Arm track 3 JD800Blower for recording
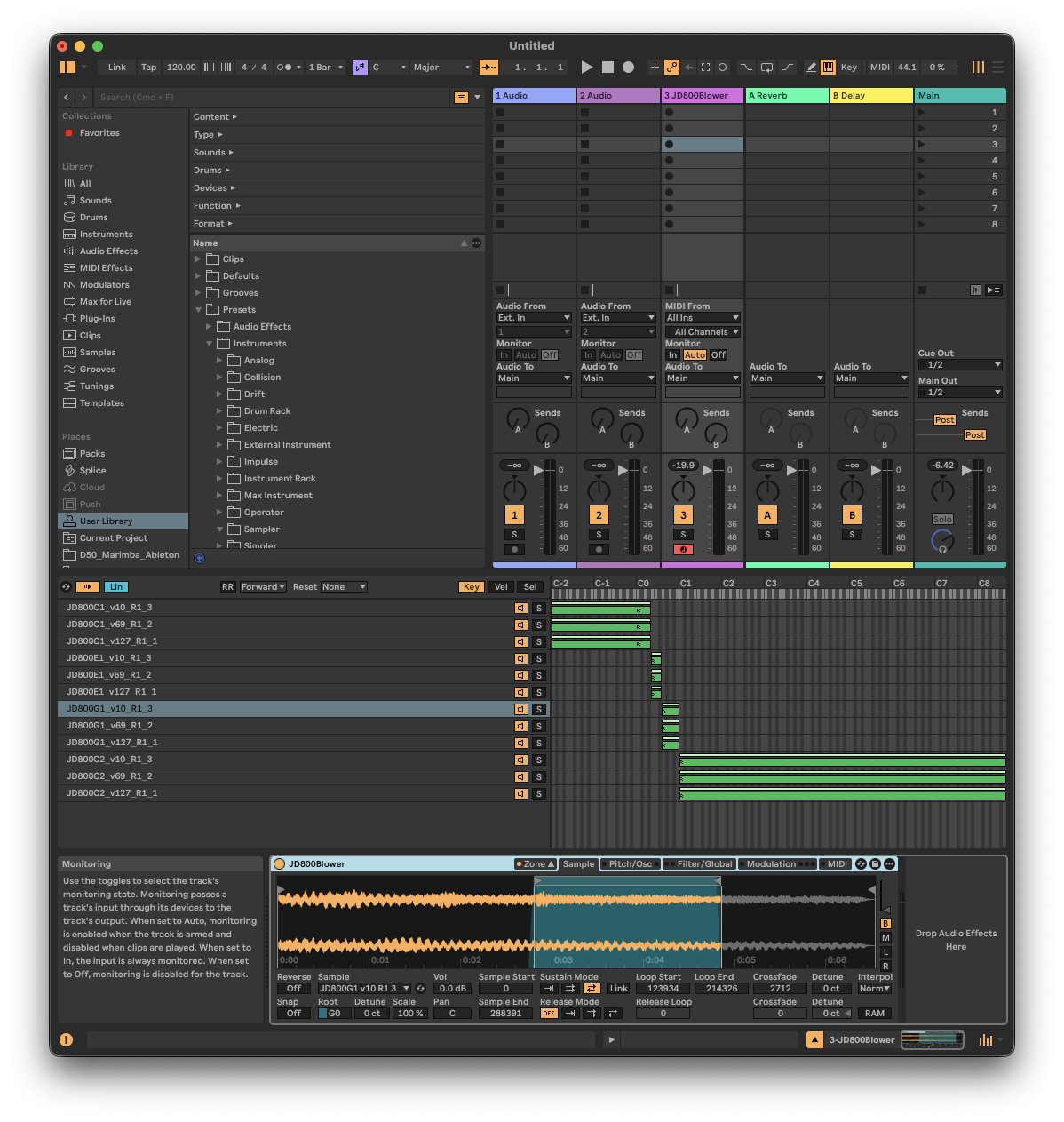Image resolution: width=1064 pixels, height=1122 pixels. [683, 549]
